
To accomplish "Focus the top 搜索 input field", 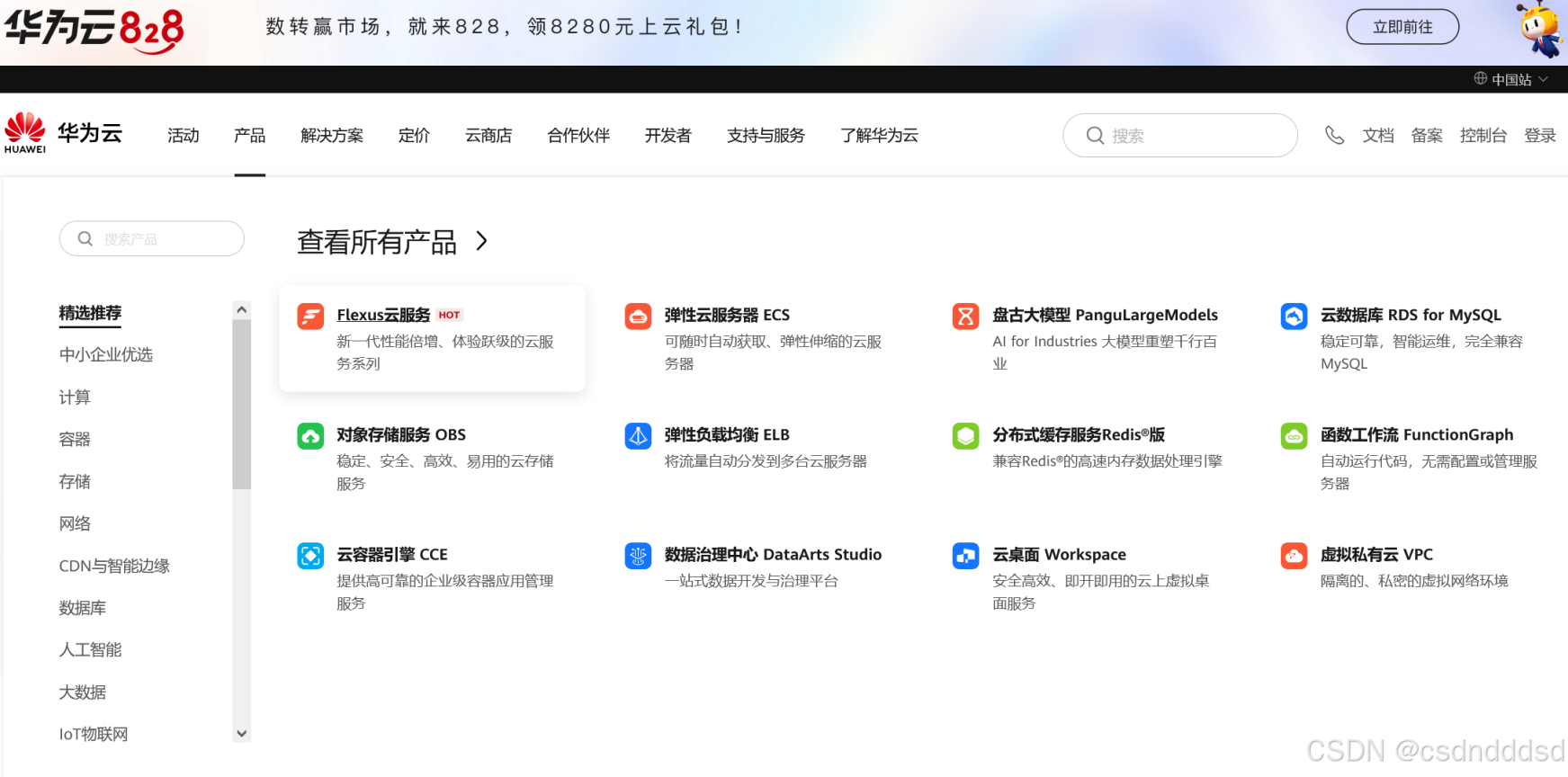I will 1180,136.
